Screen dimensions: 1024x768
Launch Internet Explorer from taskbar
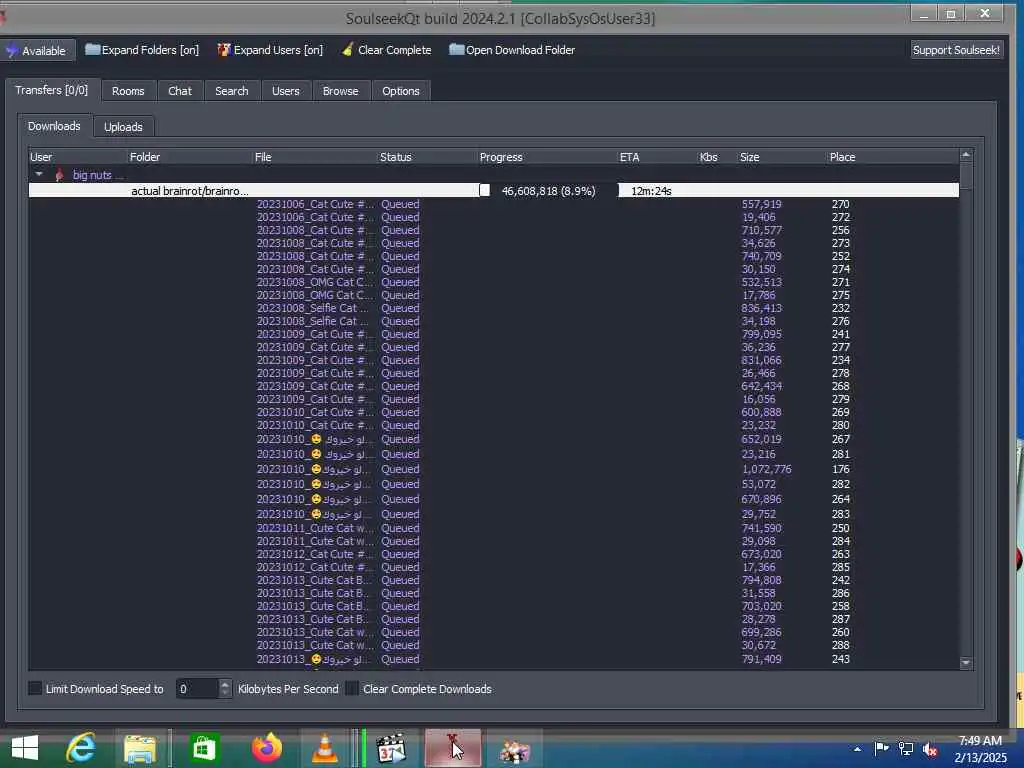pyautogui.click(x=81, y=748)
